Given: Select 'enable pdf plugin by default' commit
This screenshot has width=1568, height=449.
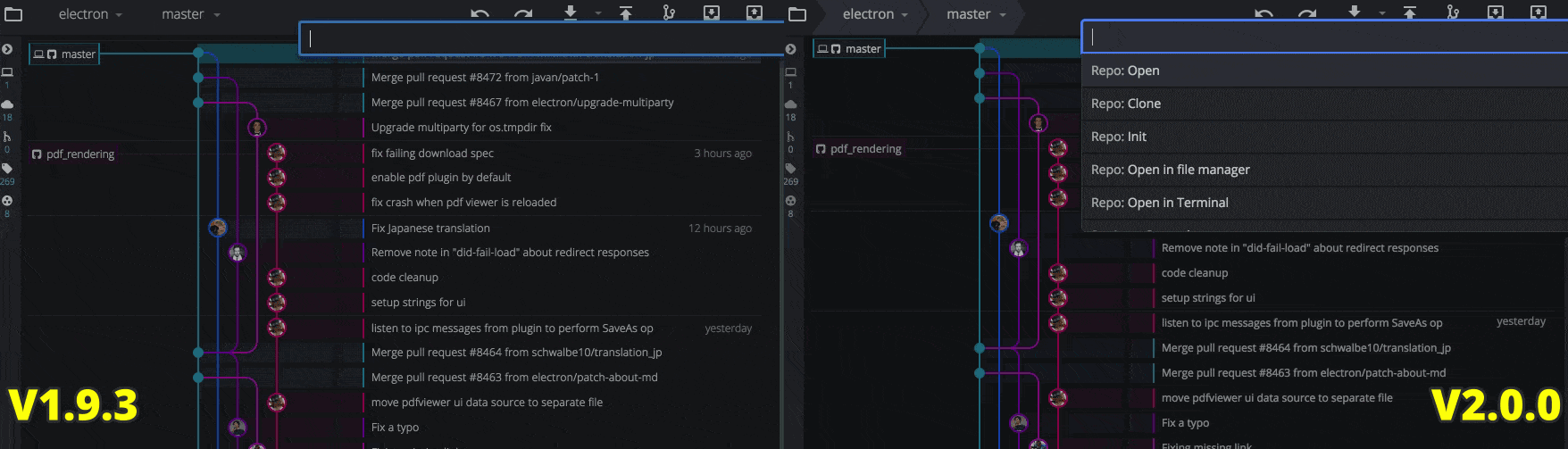Looking at the screenshot, I should tap(441, 178).
